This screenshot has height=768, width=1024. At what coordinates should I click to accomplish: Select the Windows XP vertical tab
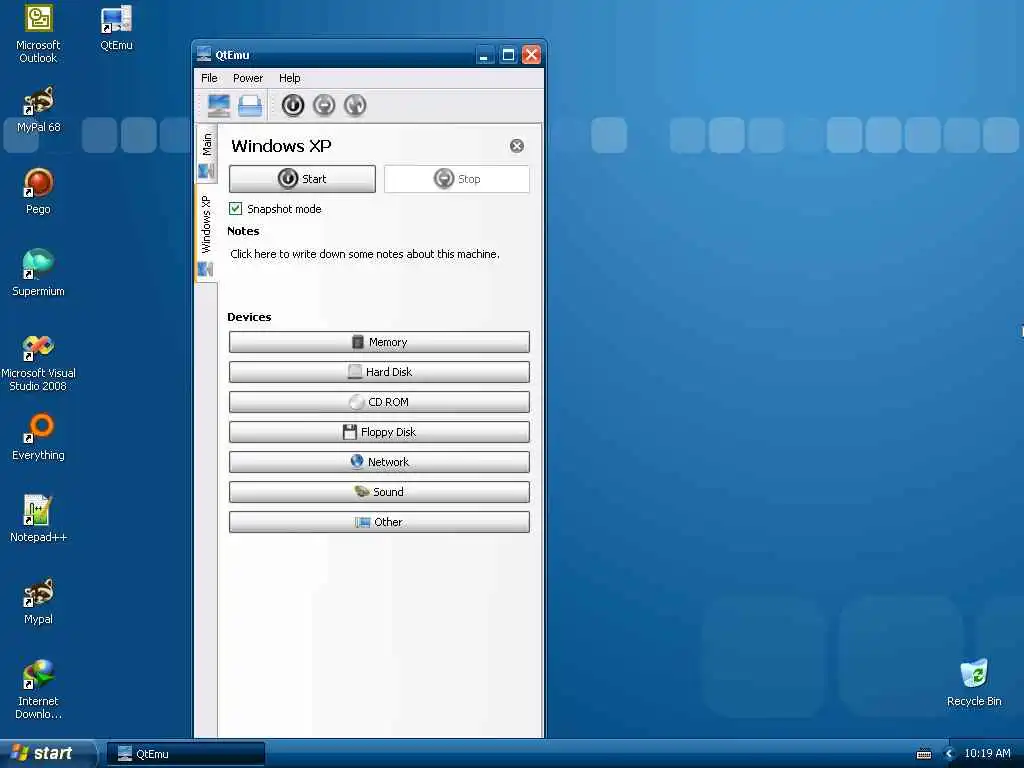(x=206, y=234)
